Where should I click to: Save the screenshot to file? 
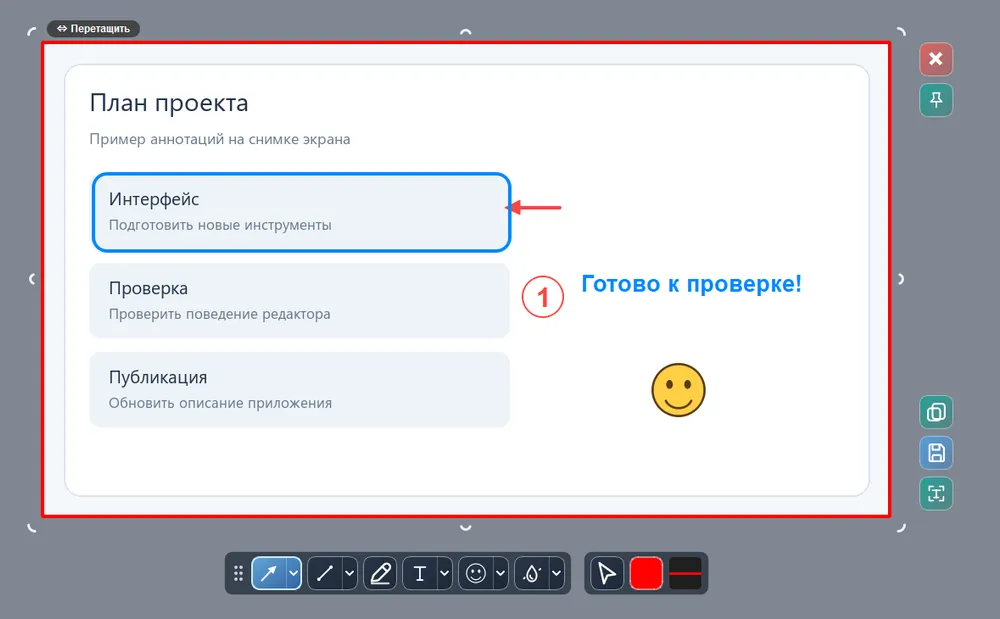pos(936,453)
